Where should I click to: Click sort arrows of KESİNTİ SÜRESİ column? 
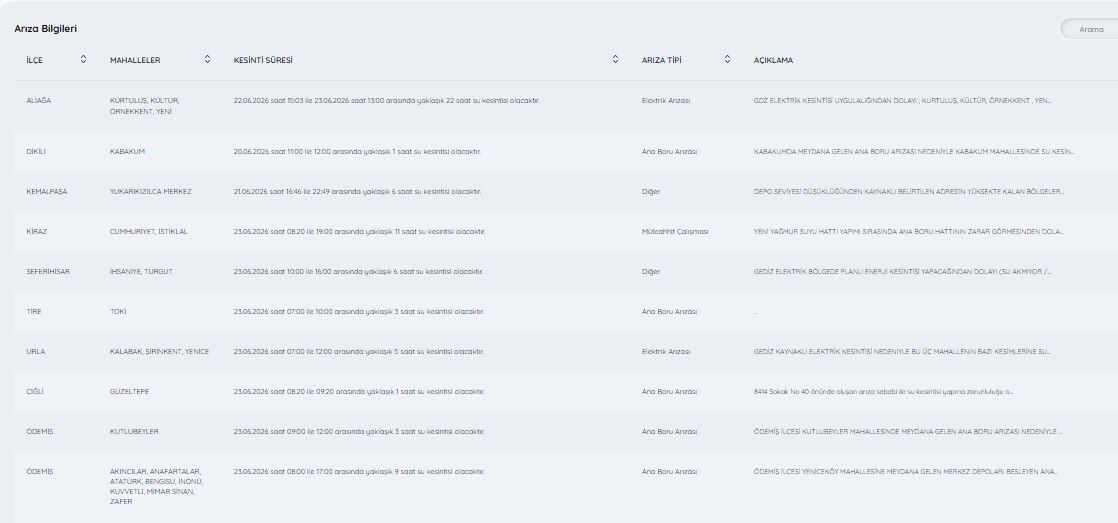coord(615,60)
